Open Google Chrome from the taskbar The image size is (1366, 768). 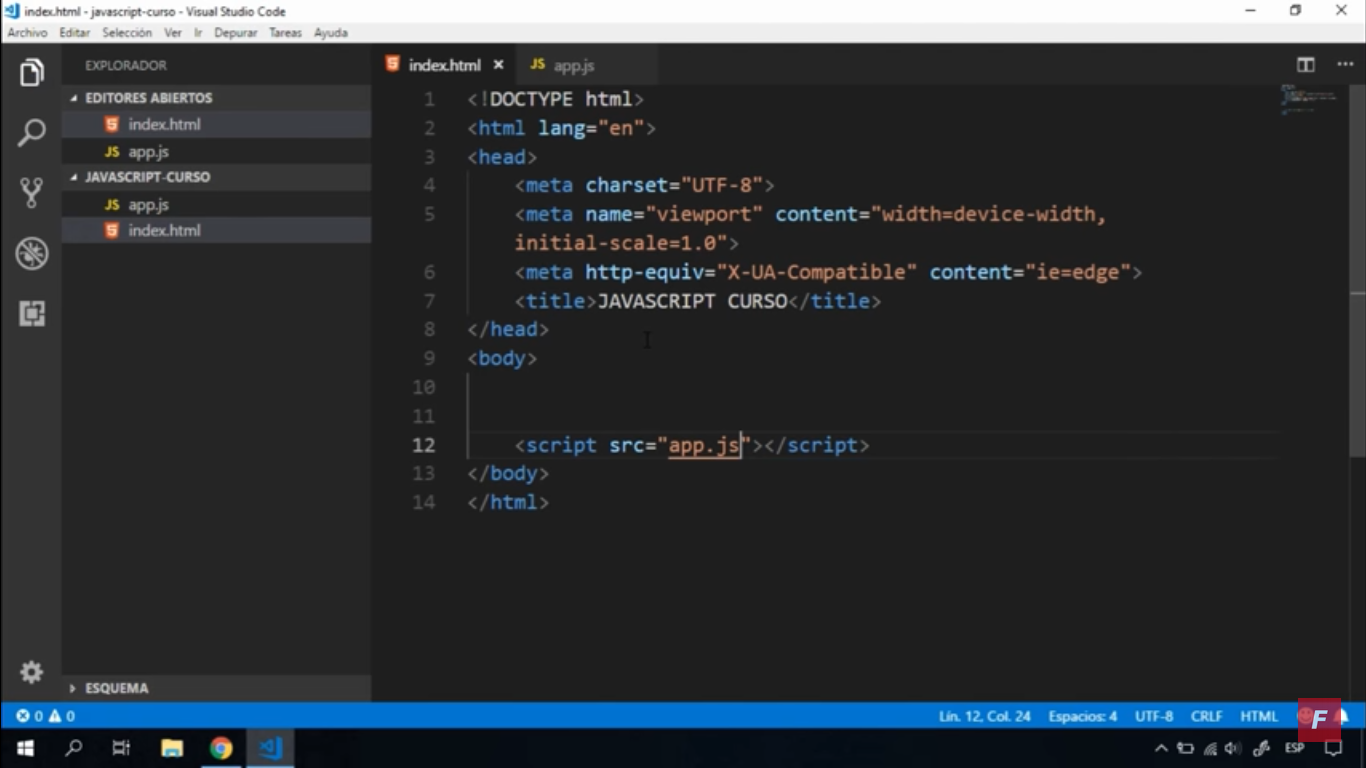click(221, 748)
